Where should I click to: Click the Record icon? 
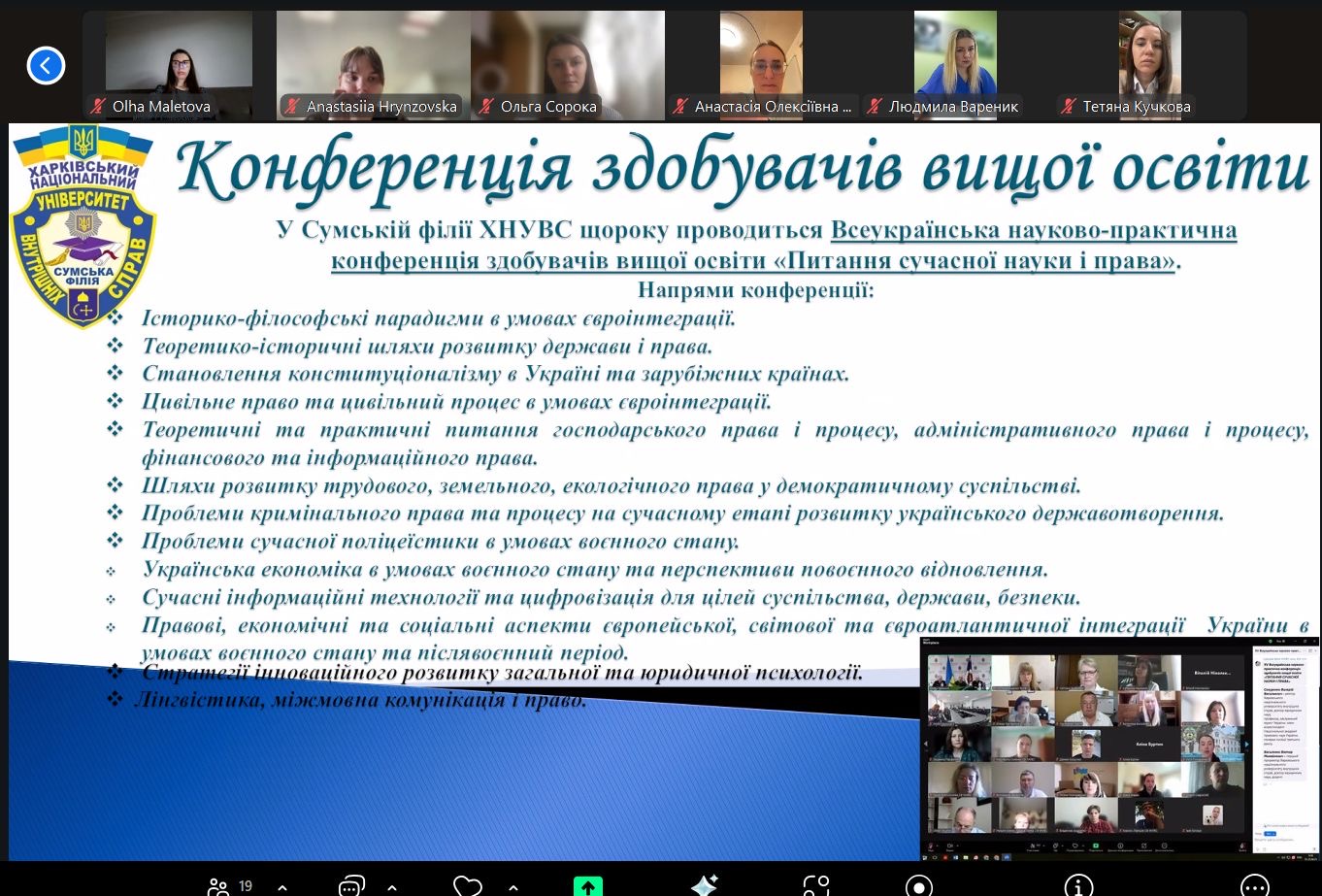pyautogui.click(x=918, y=885)
